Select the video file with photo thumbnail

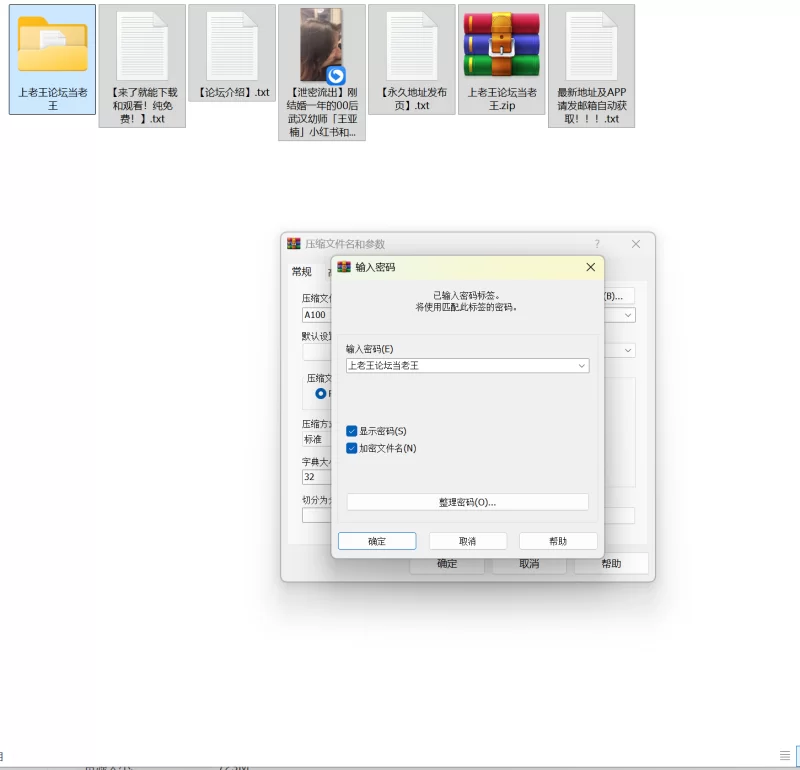tap(321, 45)
